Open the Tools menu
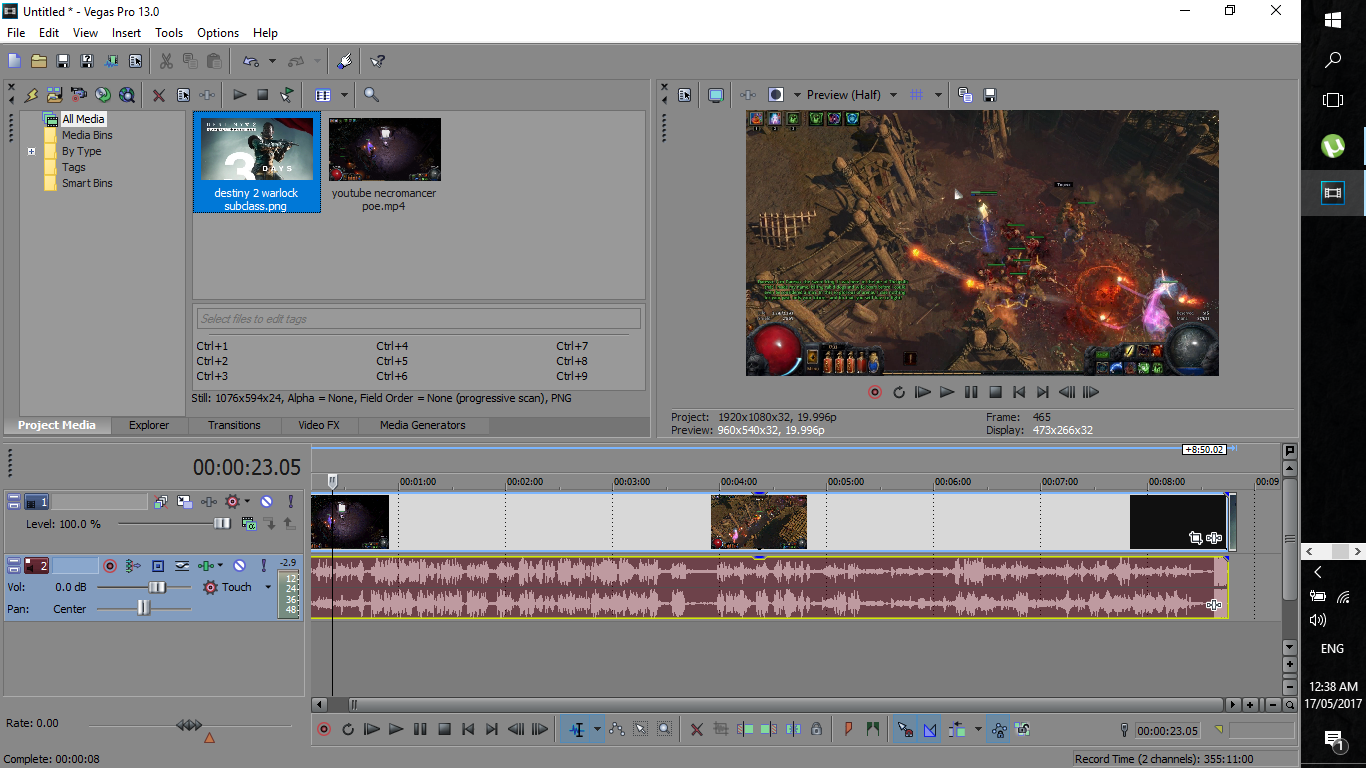Screen dimensions: 1366x768 click(x=169, y=33)
